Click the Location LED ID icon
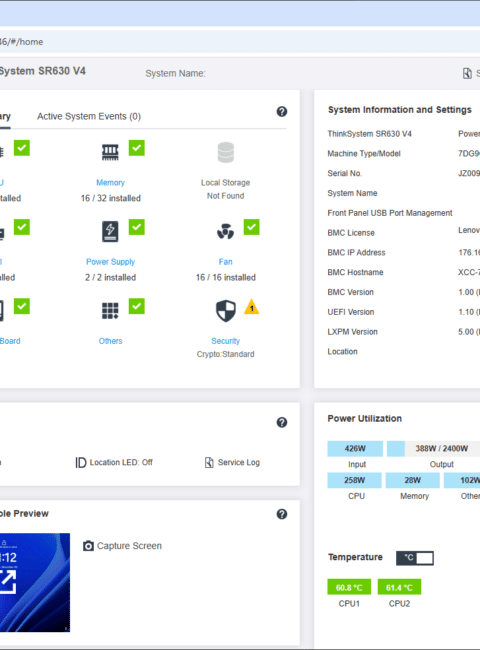This screenshot has height=650, width=480. pos(80,462)
